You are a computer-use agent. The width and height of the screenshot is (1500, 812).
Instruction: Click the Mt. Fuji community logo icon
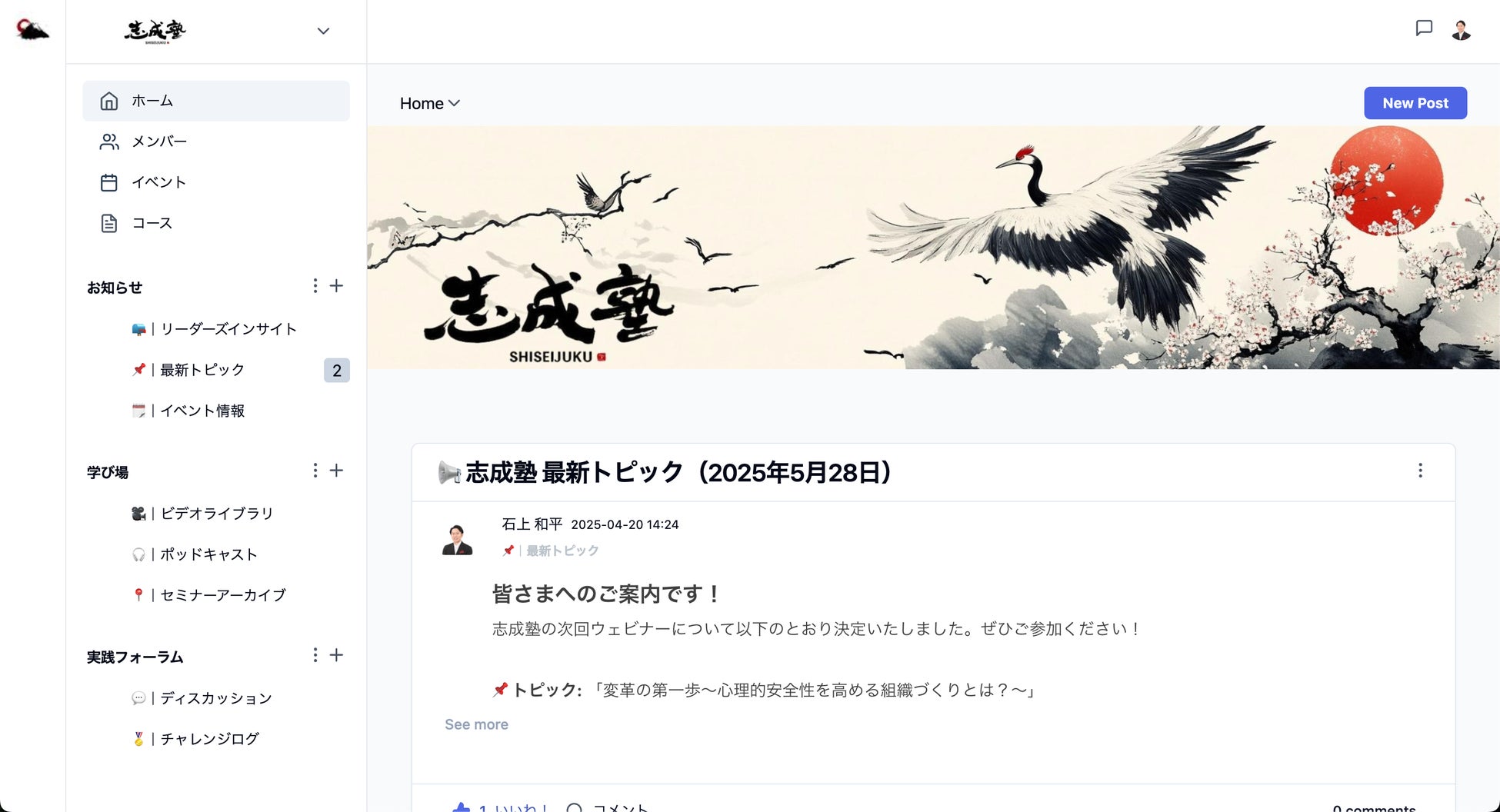tap(32, 29)
